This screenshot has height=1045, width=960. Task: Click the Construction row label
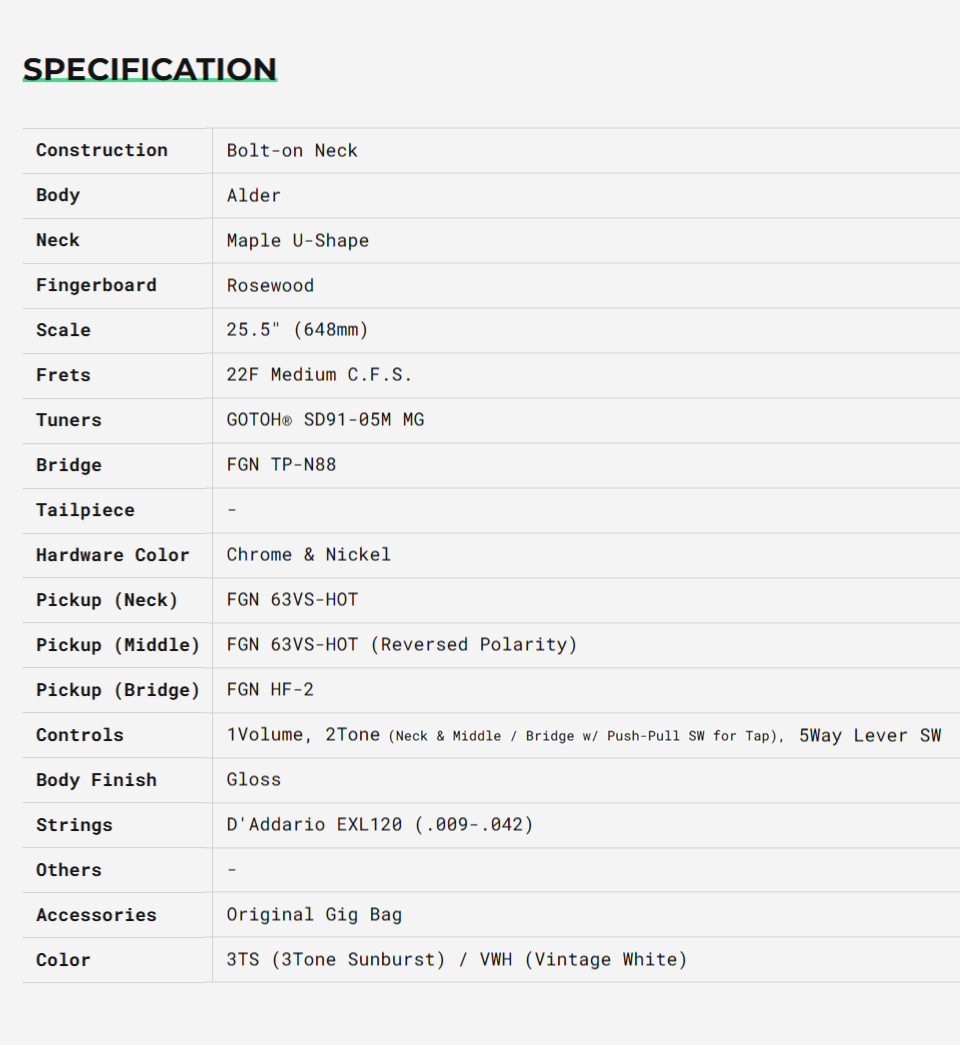point(102,150)
